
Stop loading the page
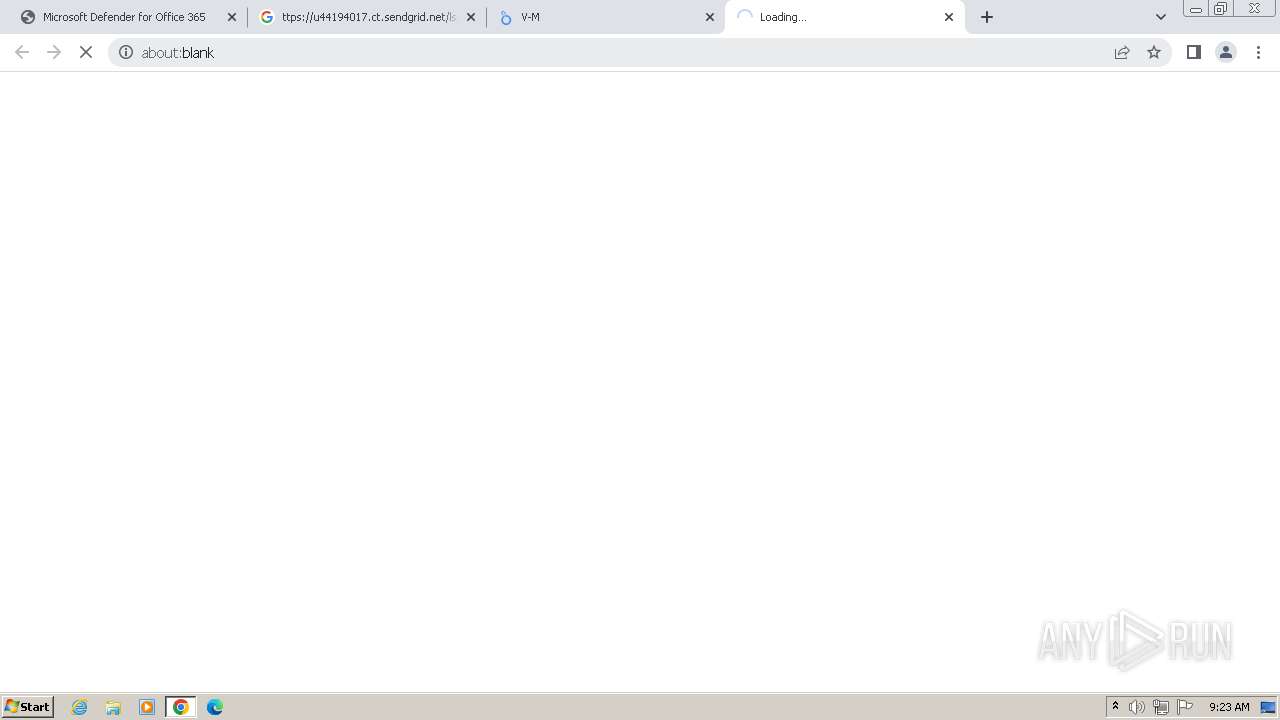point(86,52)
